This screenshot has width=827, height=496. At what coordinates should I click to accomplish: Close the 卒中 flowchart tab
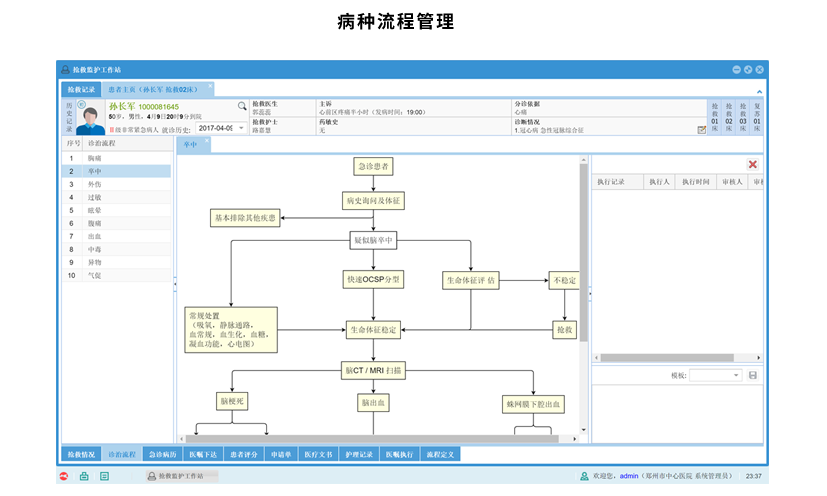pyautogui.click(x=208, y=142)
